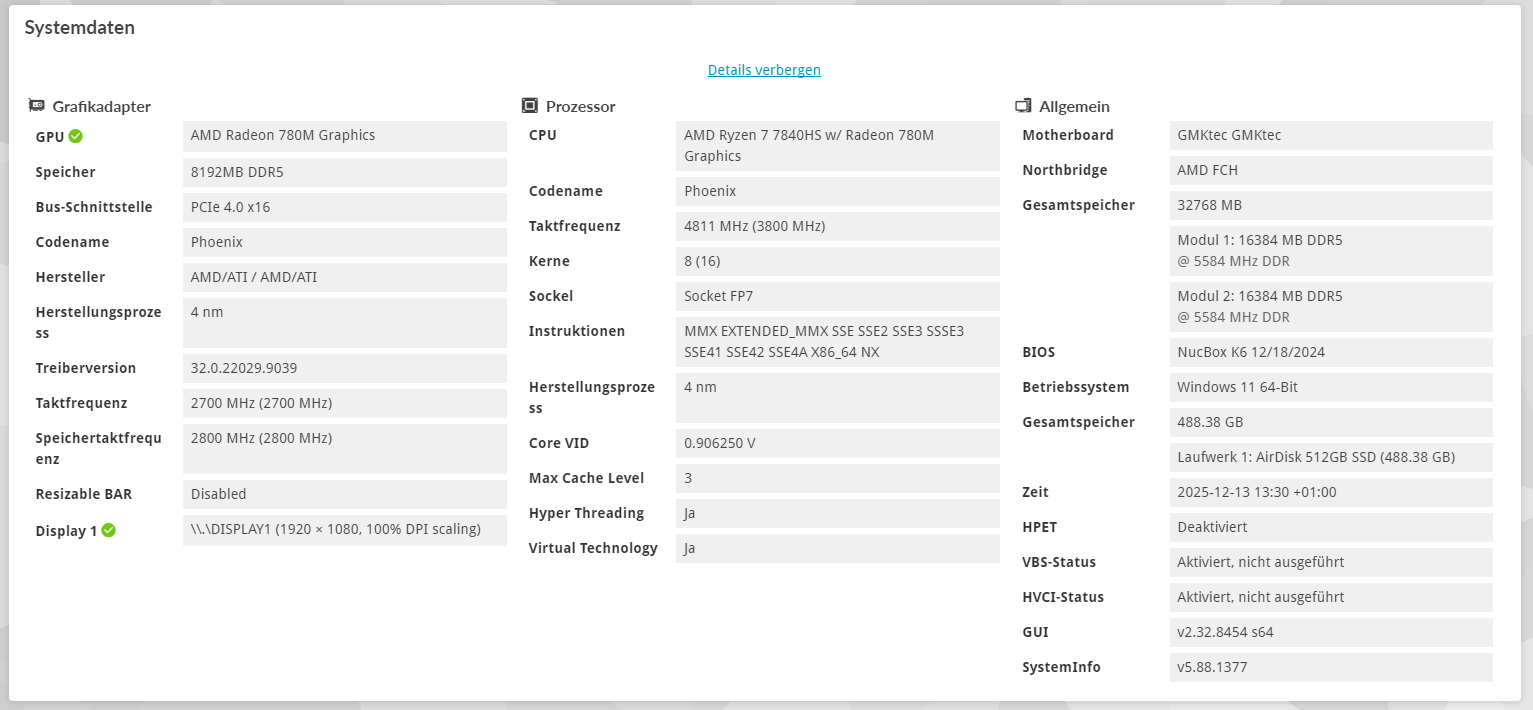Screen dimensions: 1533x710
Task: Click the 8 (16) cores value
Action: (838, 261)
